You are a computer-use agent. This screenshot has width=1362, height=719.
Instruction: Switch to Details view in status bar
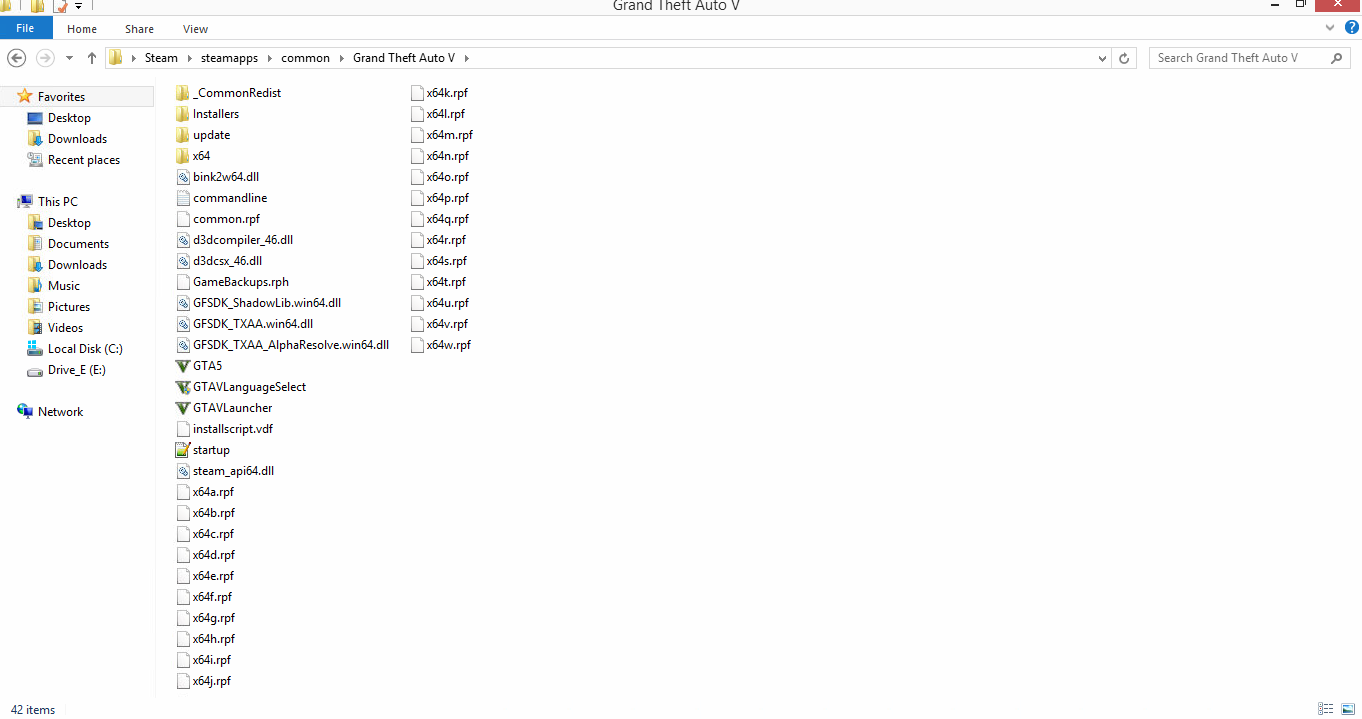click(x=1326, y=708)
